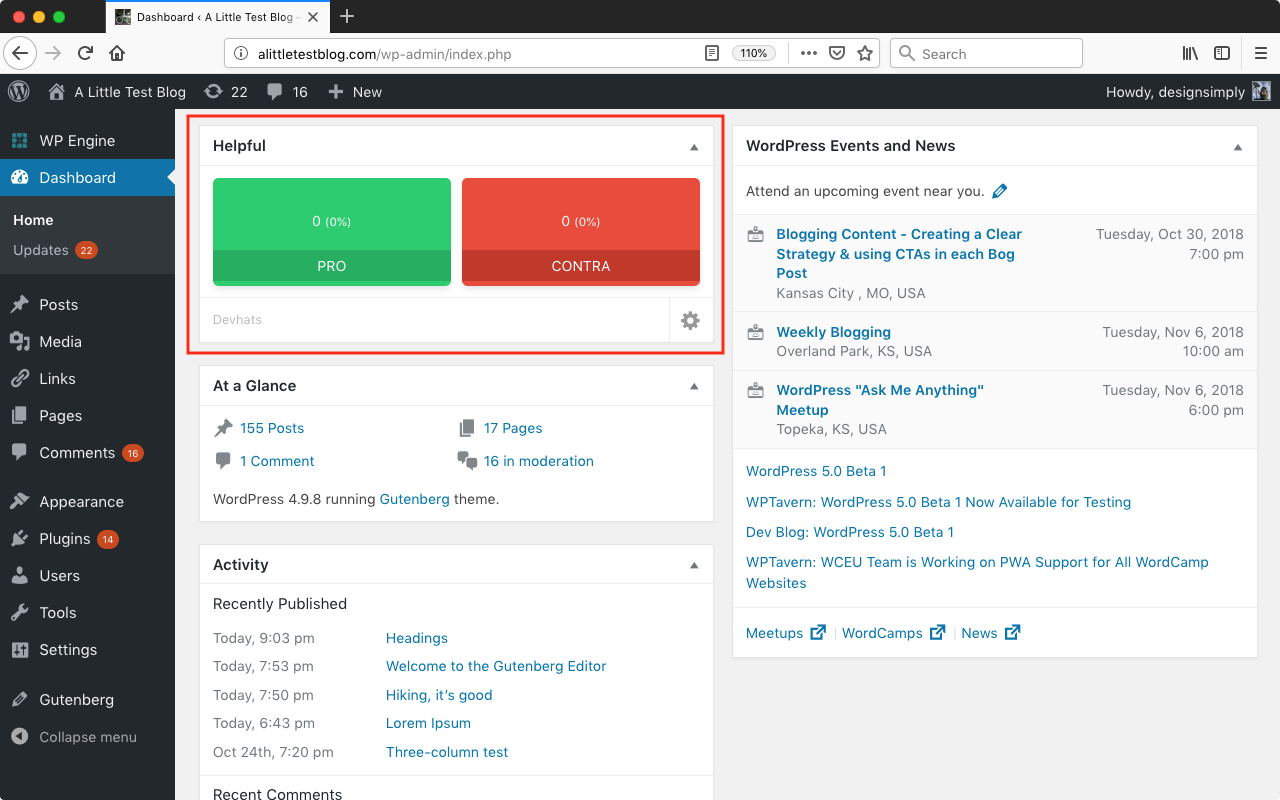Viewport: 1280px width, 800px height.
Task: Open the Media library menu
Action: 87,342
